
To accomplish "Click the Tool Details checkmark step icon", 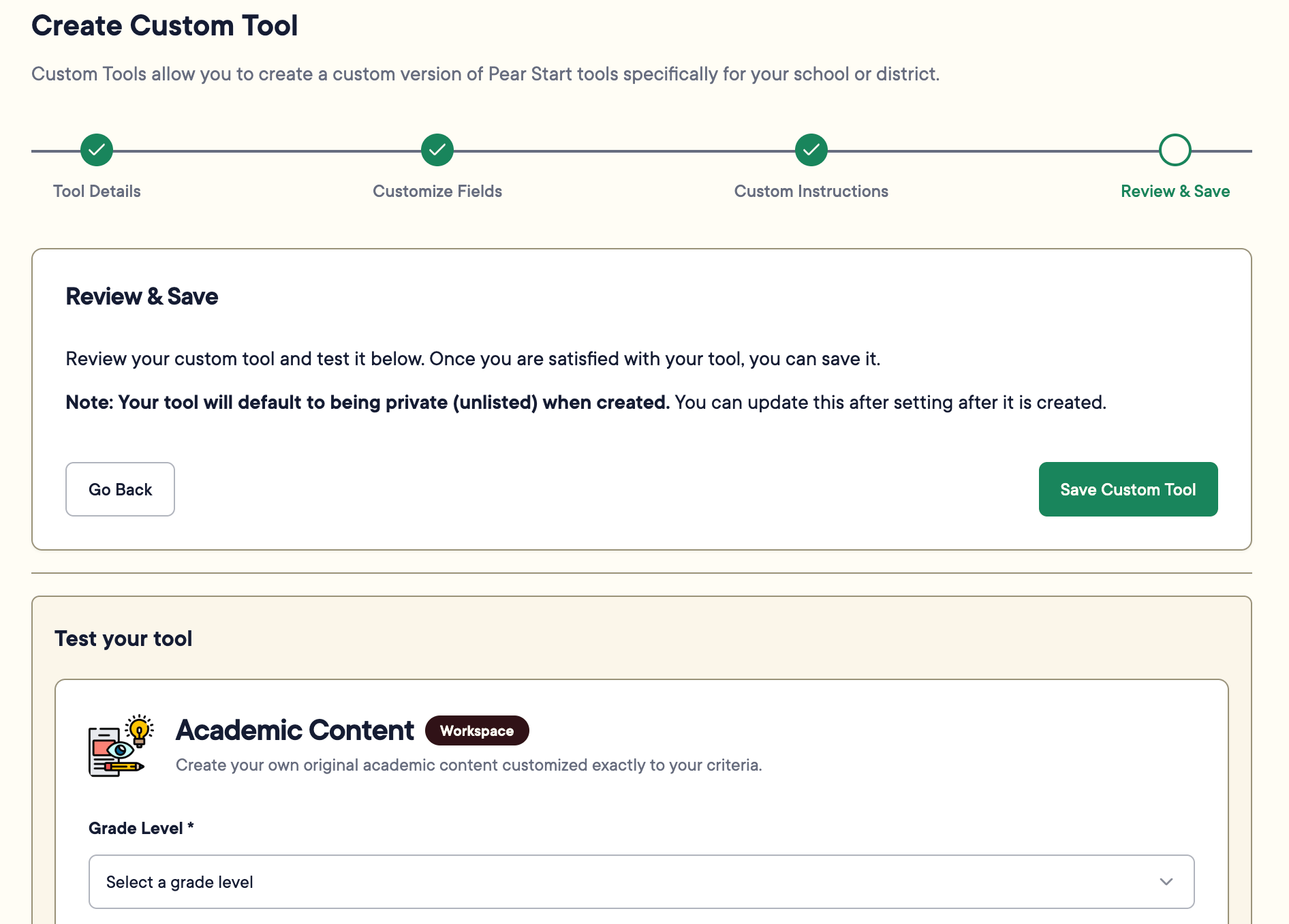I will pos(97,150).
